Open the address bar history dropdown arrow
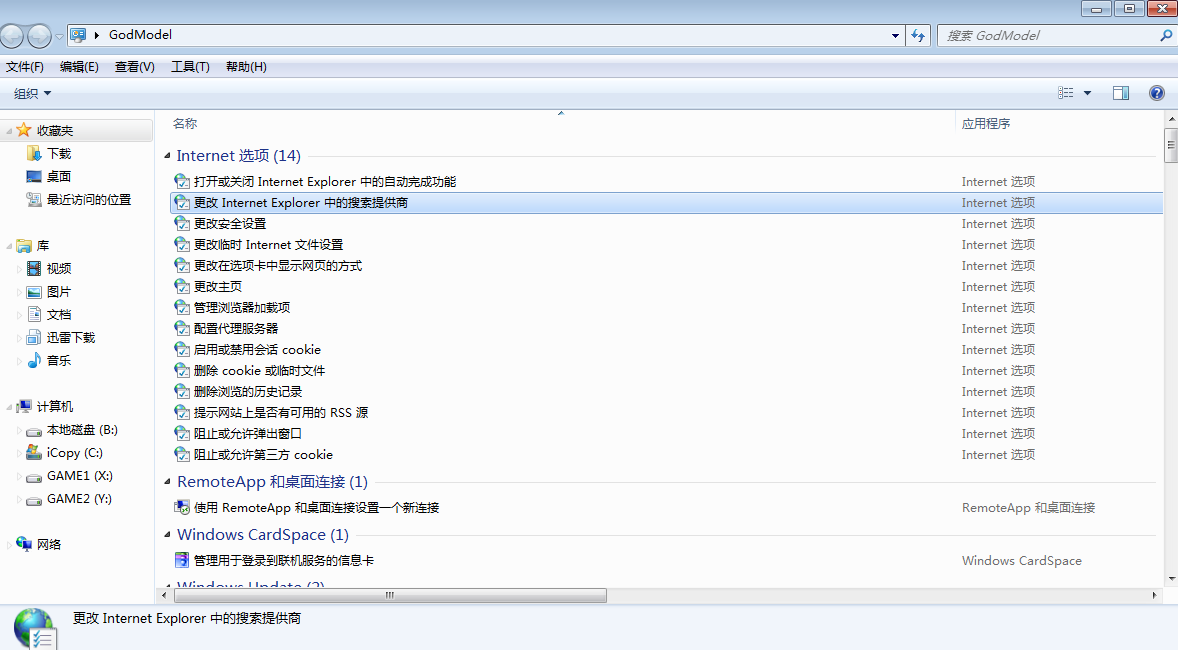This screenshot has height=650, width=1178. click(895, 35)
